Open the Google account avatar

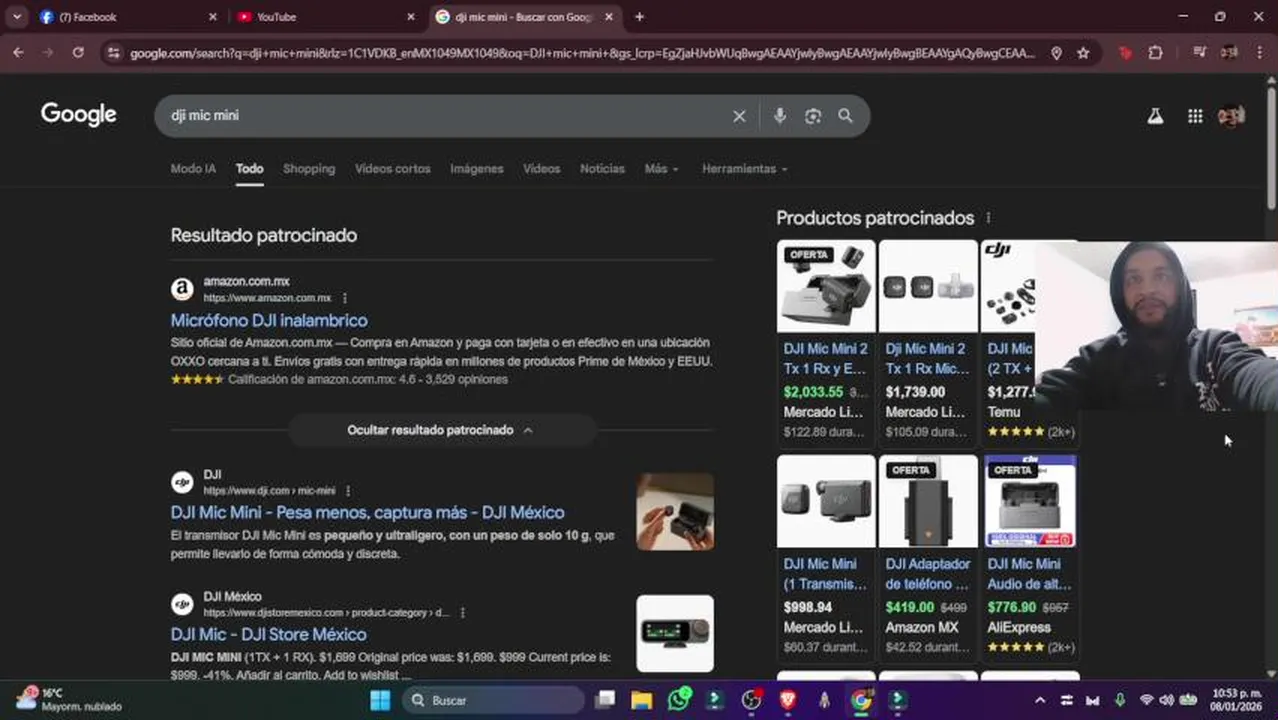point(1231,116)
